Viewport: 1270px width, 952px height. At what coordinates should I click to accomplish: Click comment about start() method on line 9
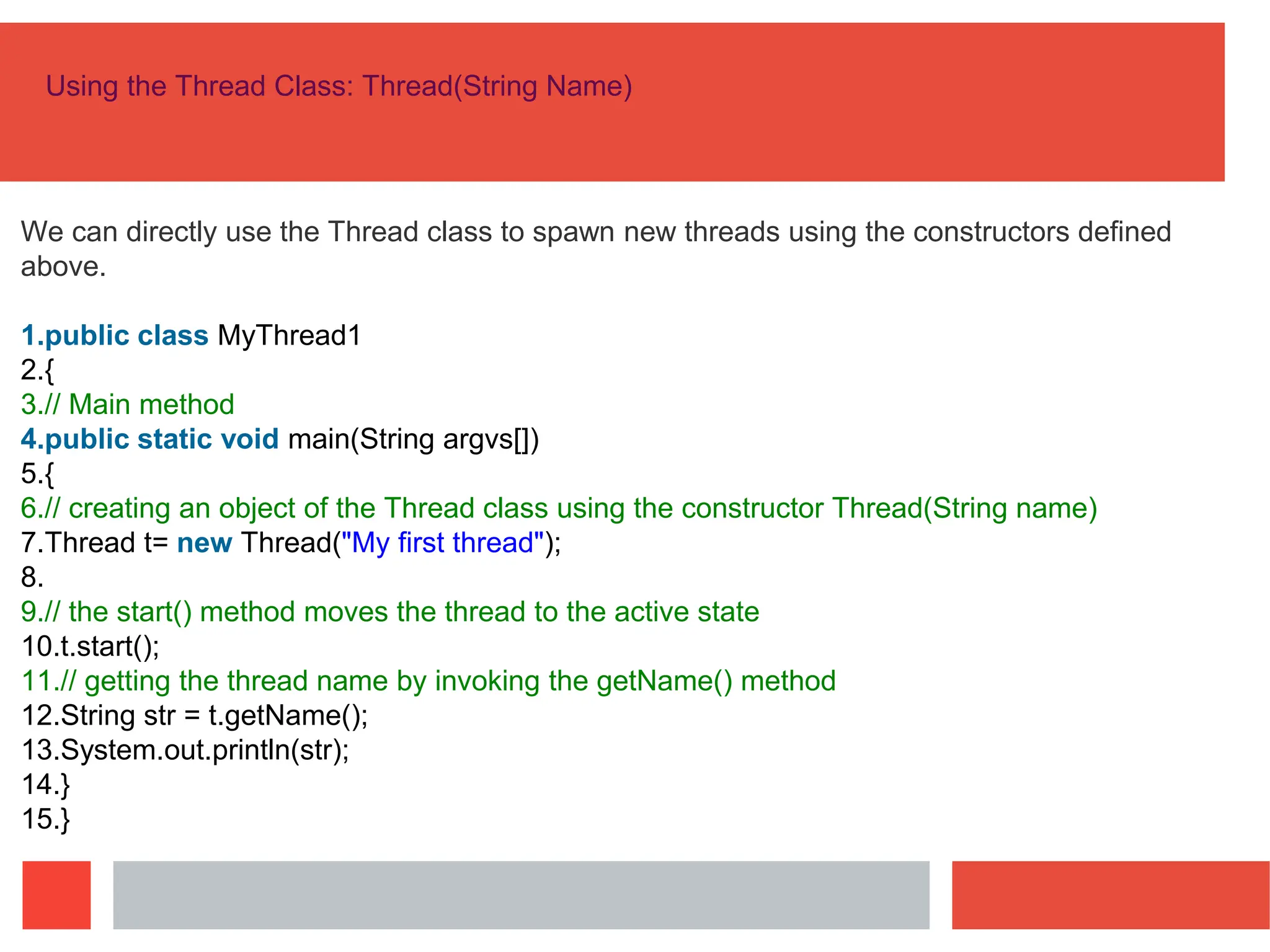point(390,612)
